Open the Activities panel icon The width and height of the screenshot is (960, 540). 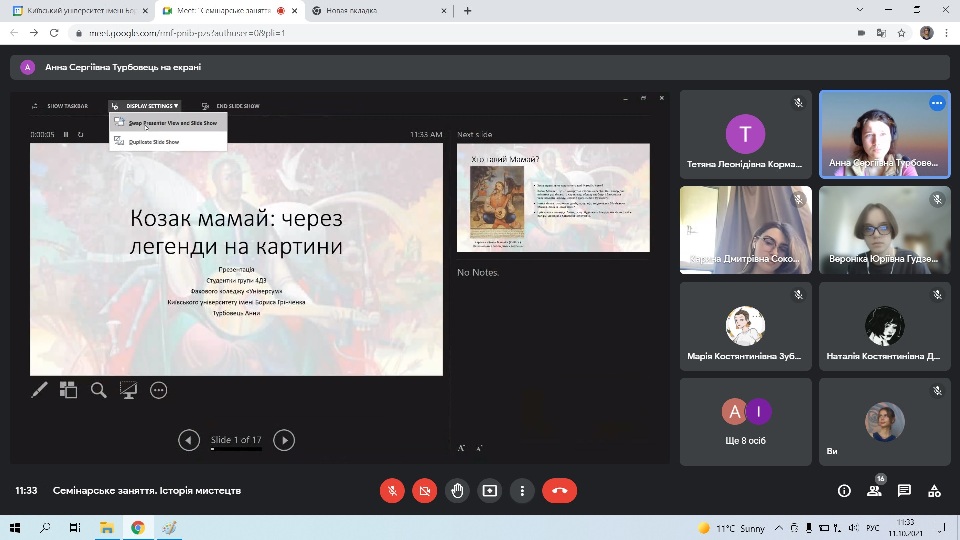click(x=934, y=490)
